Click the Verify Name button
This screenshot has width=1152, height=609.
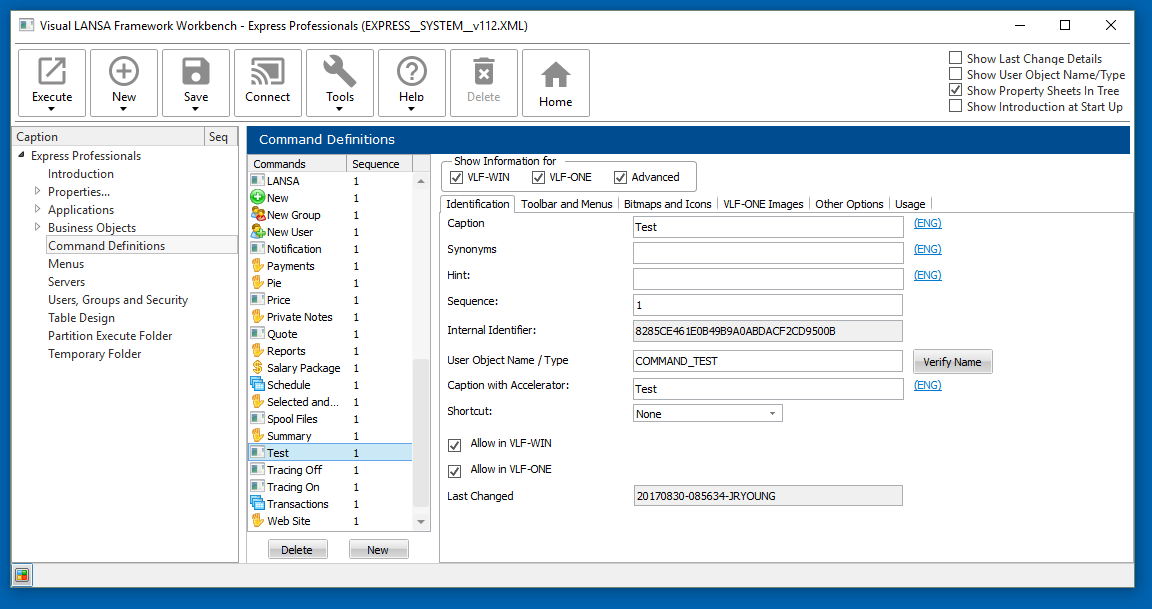952,361
